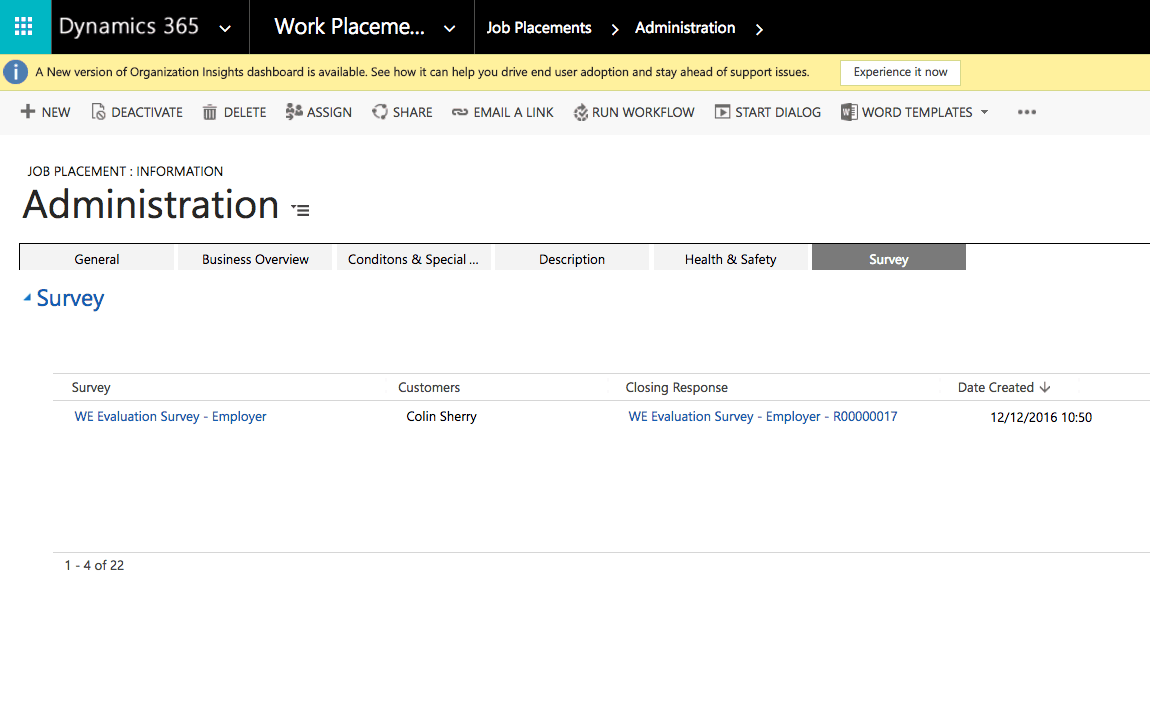Open the Office 365 app launcher grid
Screen dimensions: 1150x709
[24, 24]
